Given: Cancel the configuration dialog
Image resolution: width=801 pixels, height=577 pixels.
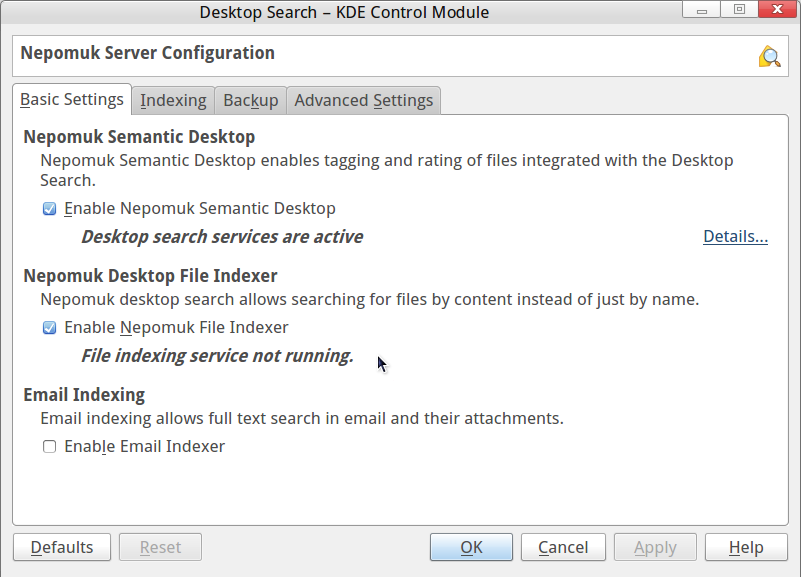Looking at the screenshot, I should point(563,547).
